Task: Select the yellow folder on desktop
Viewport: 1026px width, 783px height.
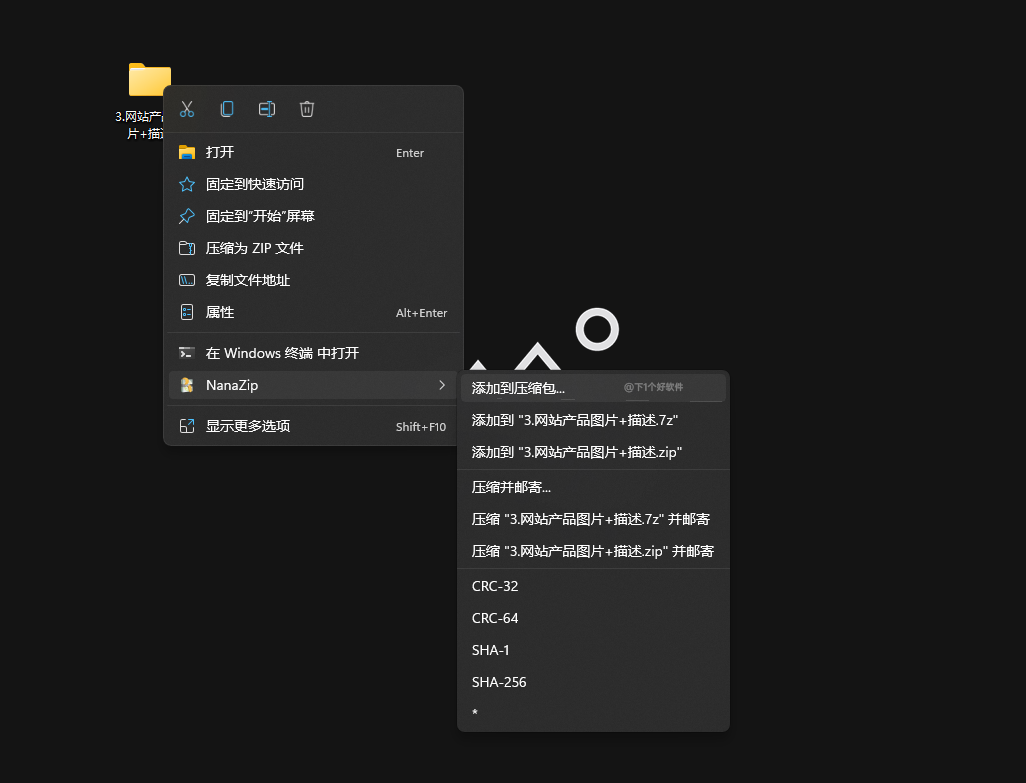Action: pyautogui.click(x=149, y=80)
